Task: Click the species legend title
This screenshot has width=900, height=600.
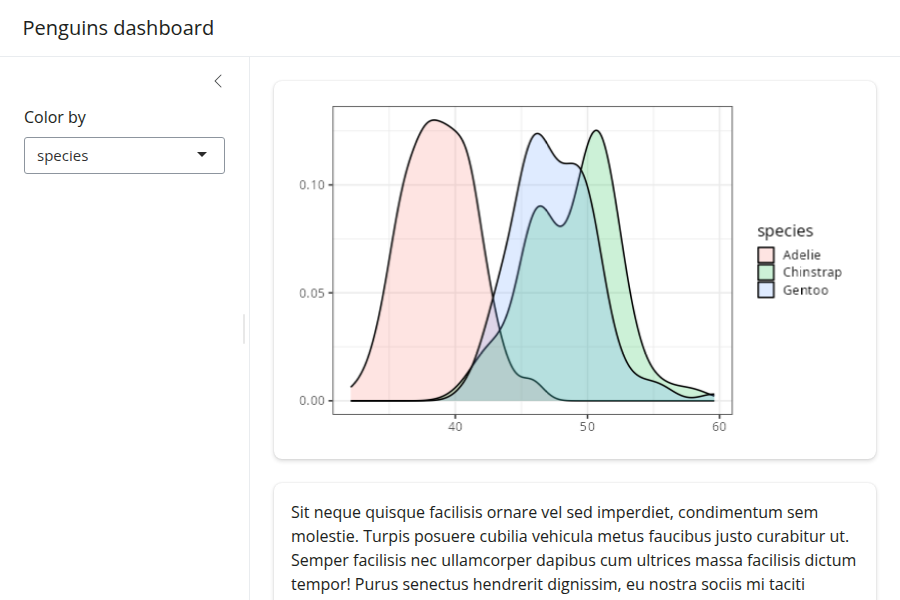Action: coord(785,232)
